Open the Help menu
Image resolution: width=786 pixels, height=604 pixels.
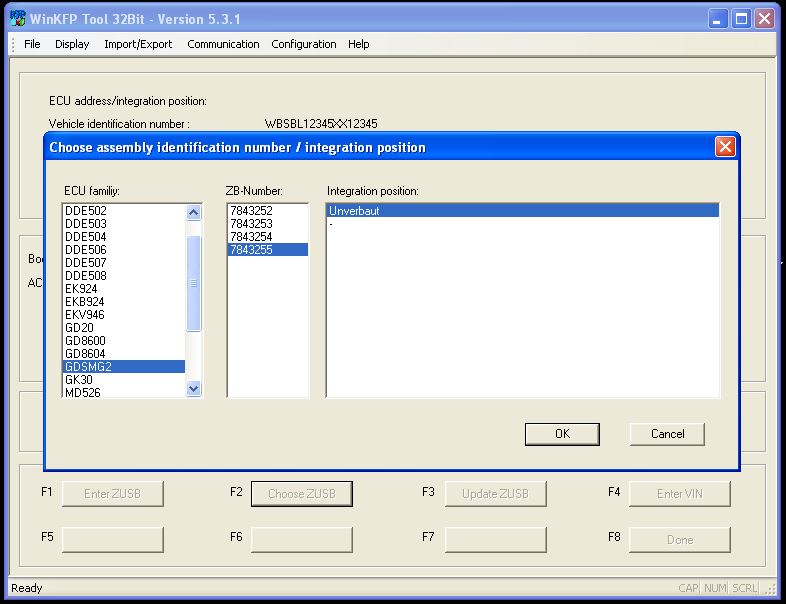(x=358, y=44)
